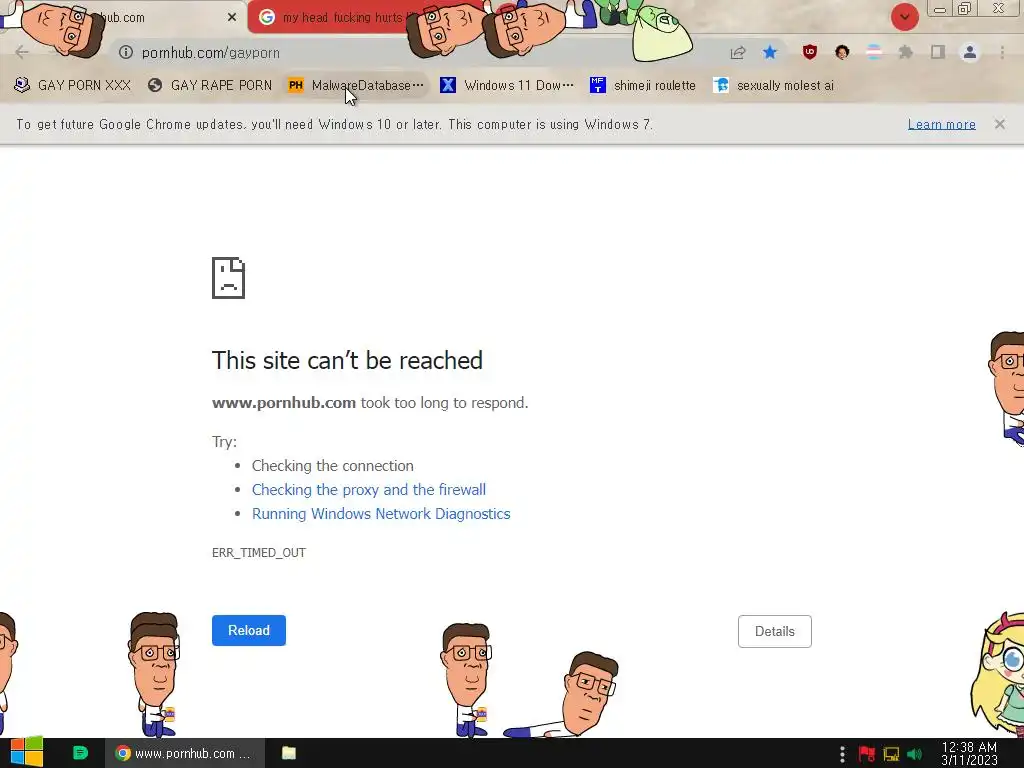Open the shimeji roulette bookmark
1024x768 pixels.
pos(643,86)
